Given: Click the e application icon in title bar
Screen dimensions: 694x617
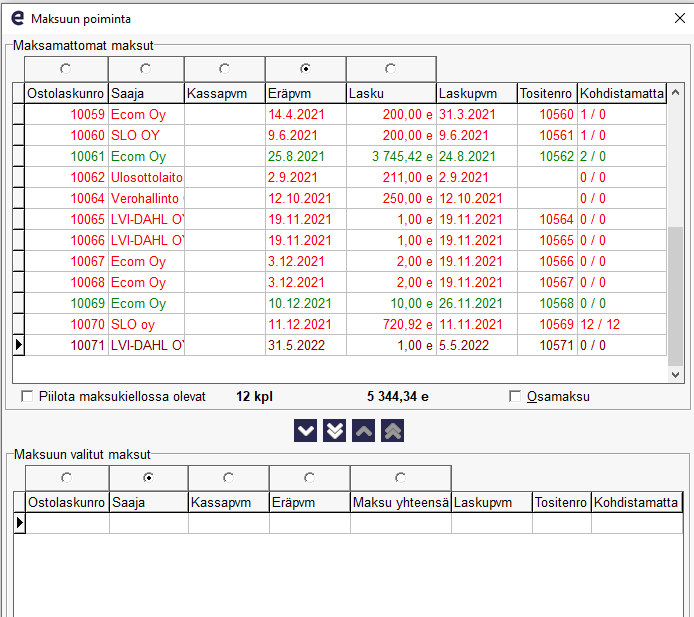Looking at the screenshot, I should pyautogui.click(x=17, y=18).
